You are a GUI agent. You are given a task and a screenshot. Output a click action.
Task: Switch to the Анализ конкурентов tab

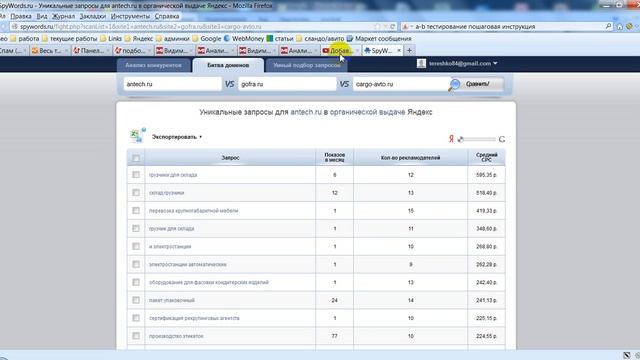point(153,65)
